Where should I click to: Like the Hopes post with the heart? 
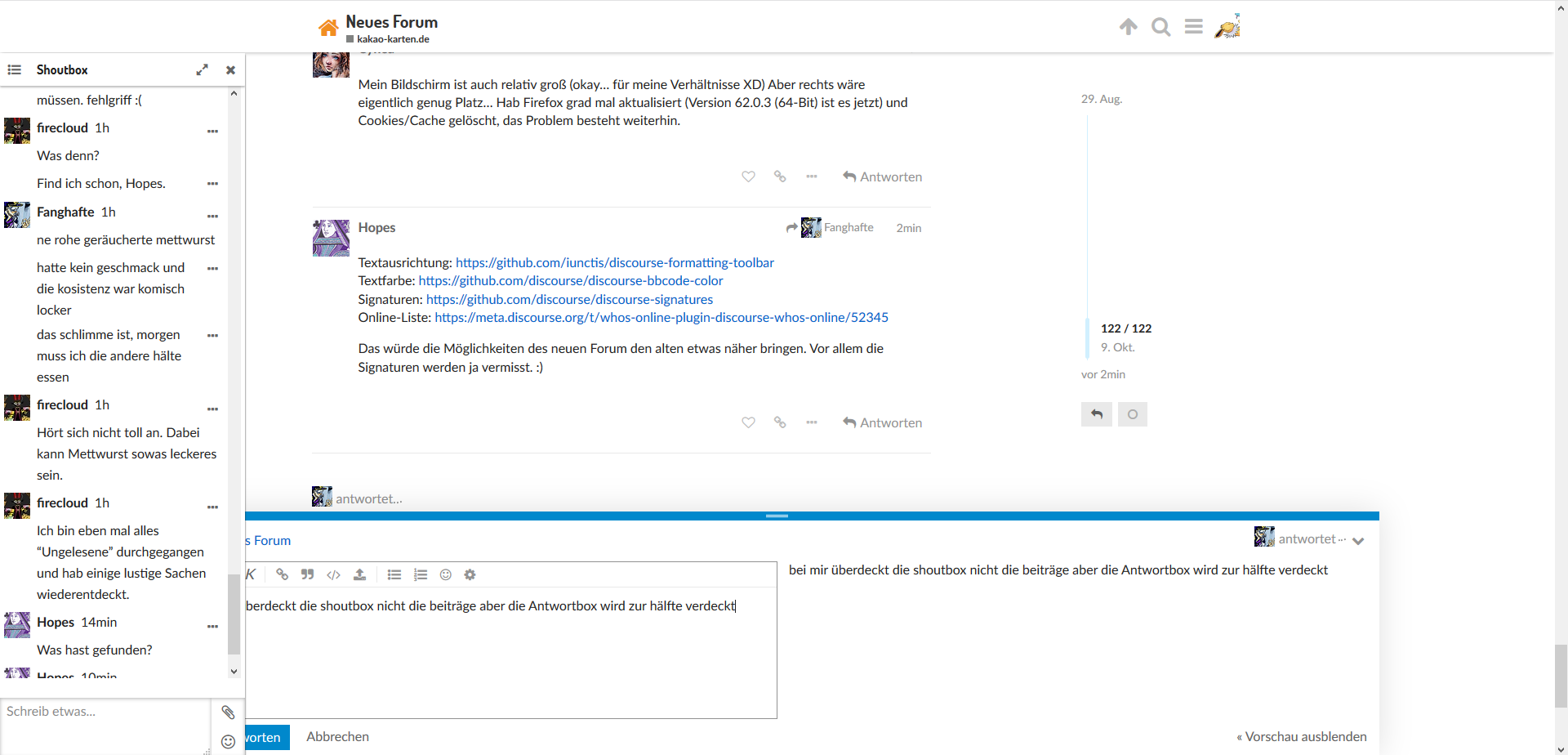[748, 422]
